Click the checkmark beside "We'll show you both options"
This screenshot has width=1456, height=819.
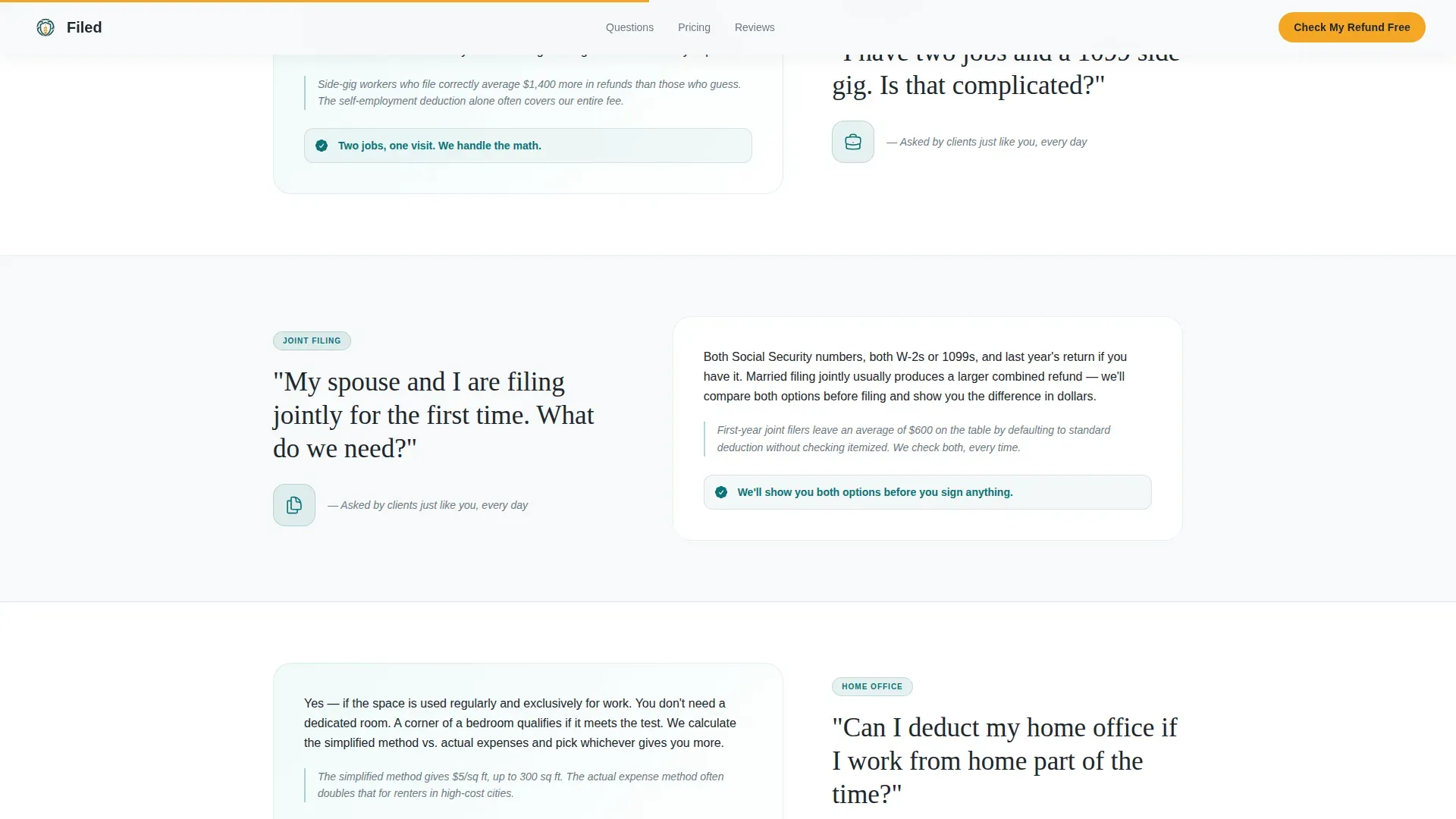tap(721, 492)
